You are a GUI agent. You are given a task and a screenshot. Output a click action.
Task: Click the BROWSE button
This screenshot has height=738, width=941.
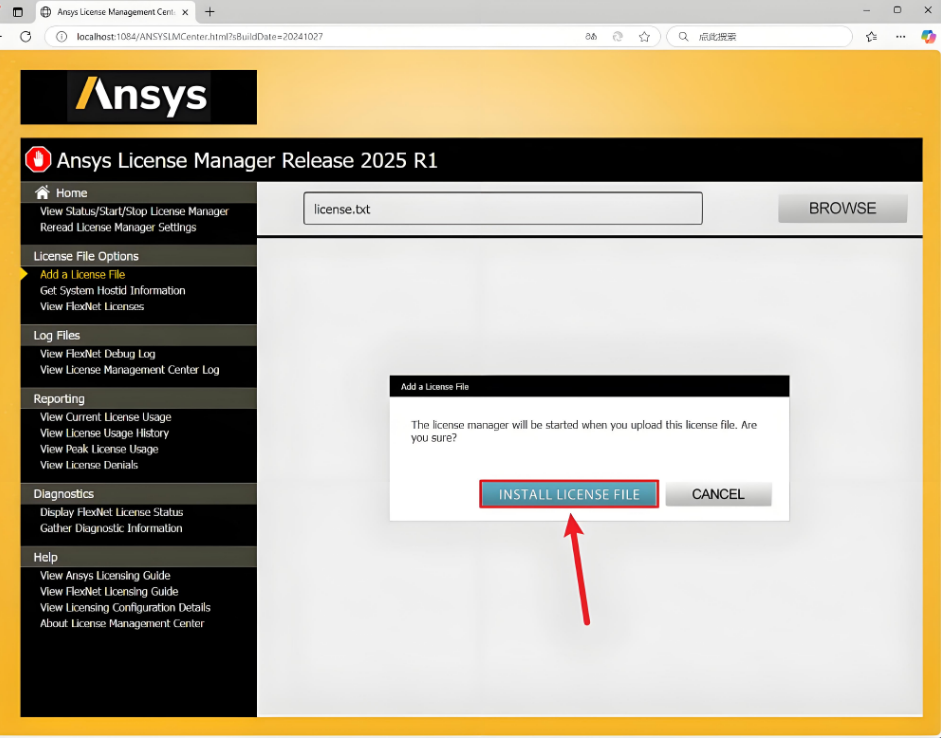click(843, 208)
